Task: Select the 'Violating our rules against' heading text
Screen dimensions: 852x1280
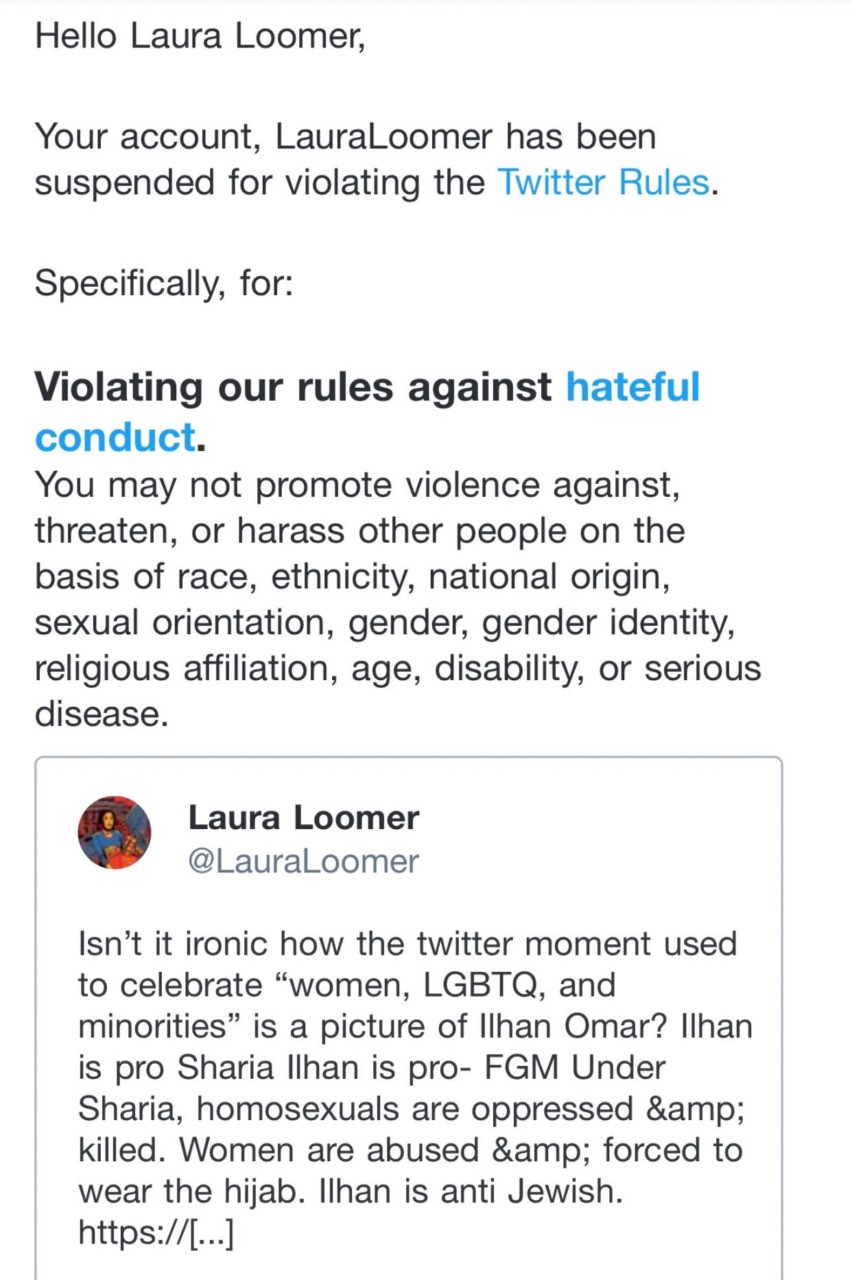Action: [294, 387]
